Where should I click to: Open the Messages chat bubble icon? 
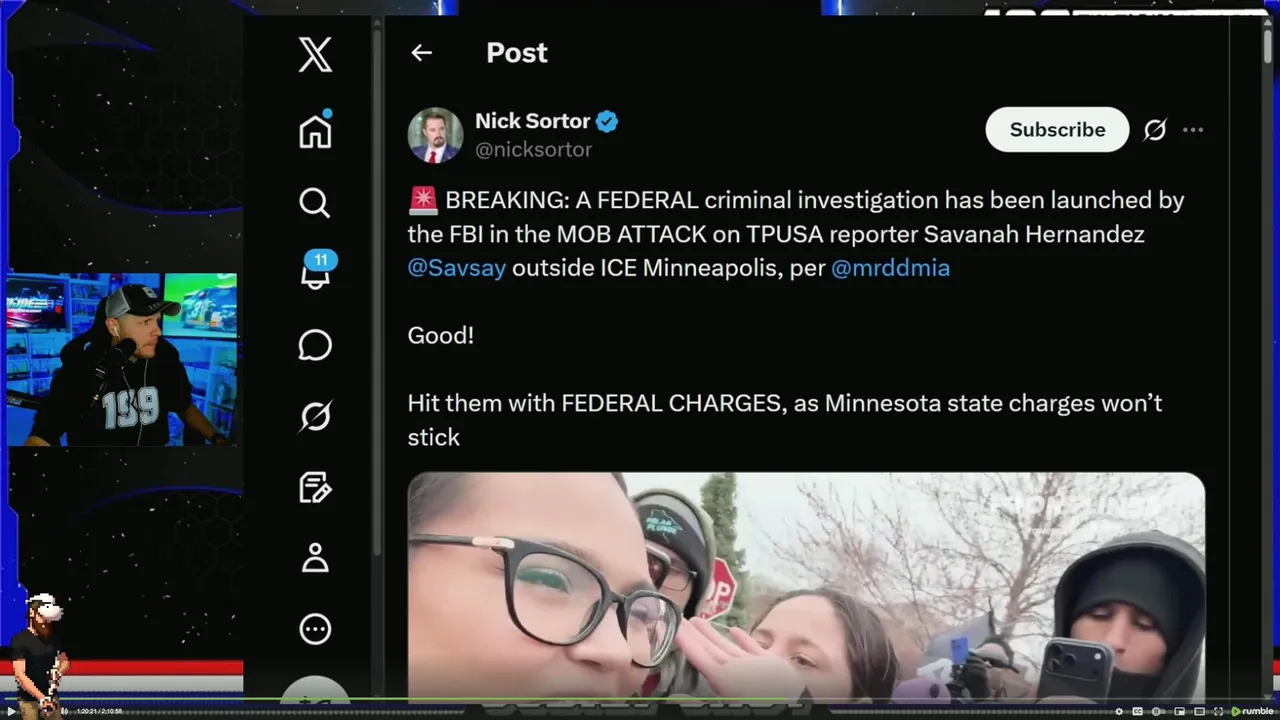315,345
